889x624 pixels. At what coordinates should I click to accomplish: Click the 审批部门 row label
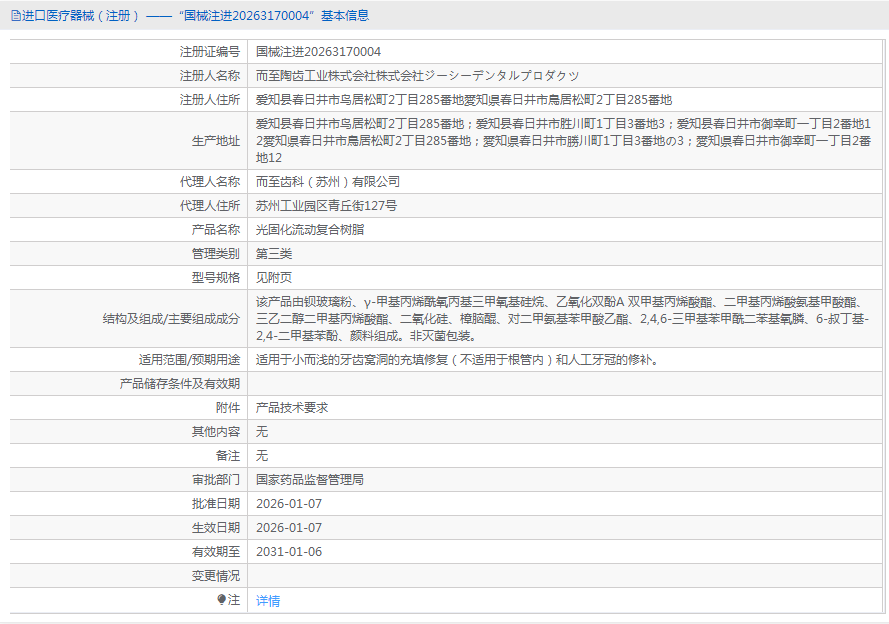[x=216, y=480]
